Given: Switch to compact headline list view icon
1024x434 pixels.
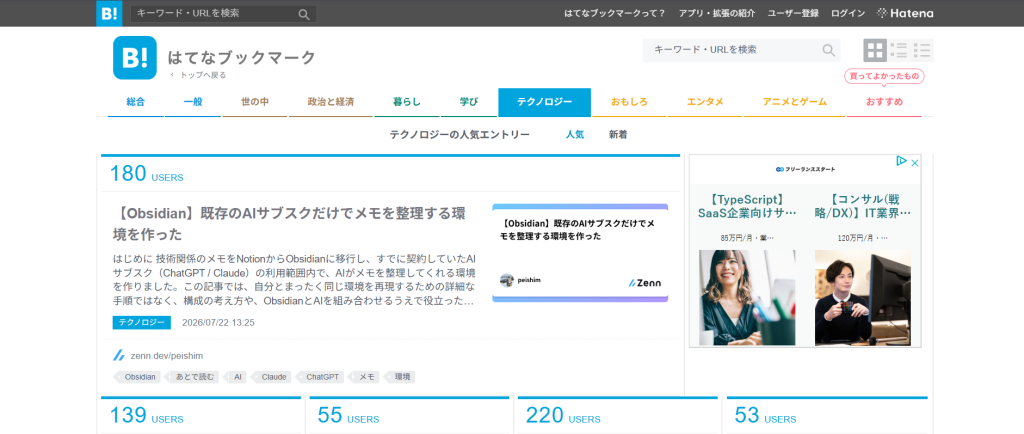Looking at the screenshot, I should [922, 50].
